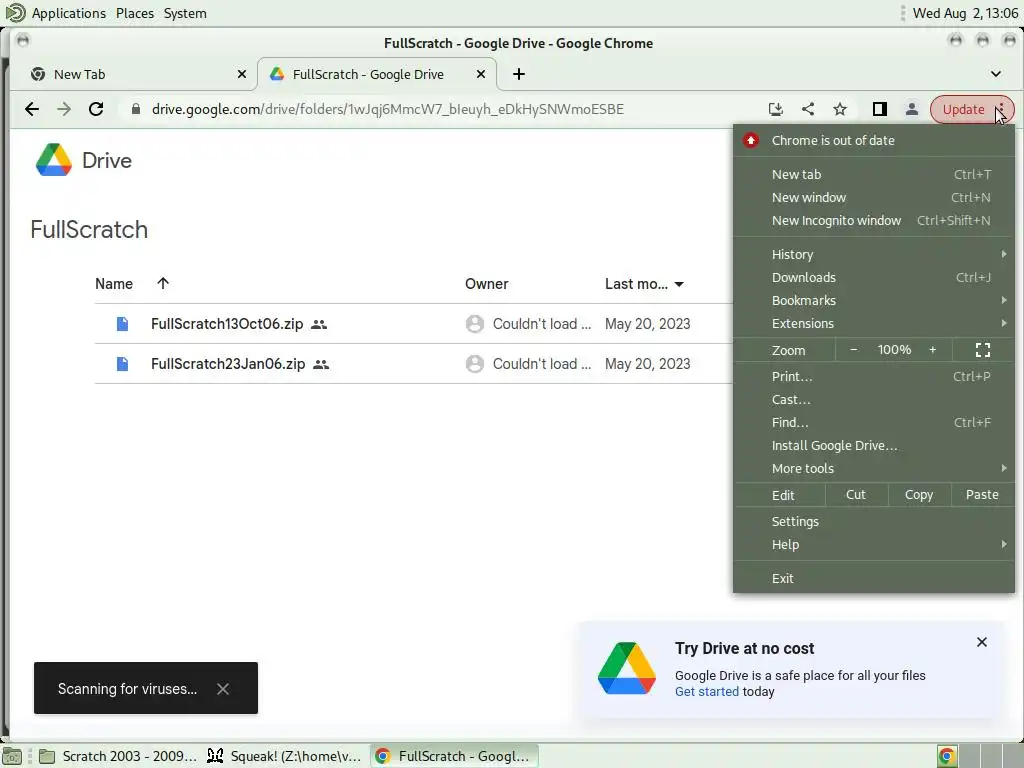Image resolution: width=1024 pixels, height=768 pixels.
Task: Click the Google Drive logo
Action: pyautogui.click(x=54, y=160)
